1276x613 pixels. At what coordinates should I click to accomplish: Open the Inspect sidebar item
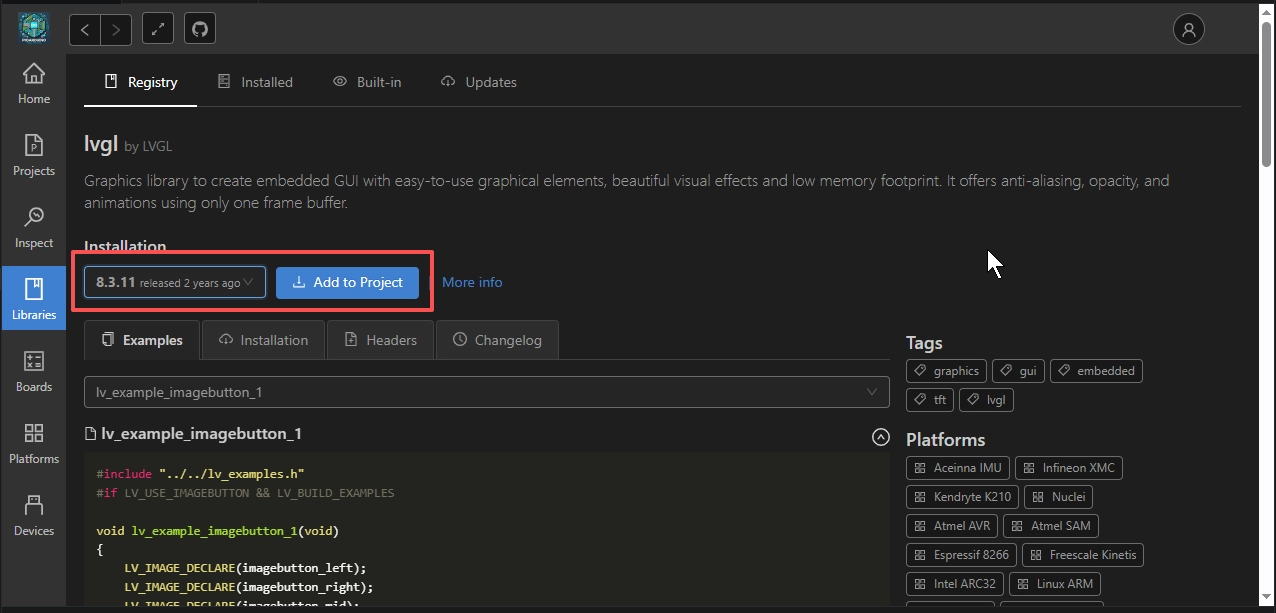tap(33, 228)
